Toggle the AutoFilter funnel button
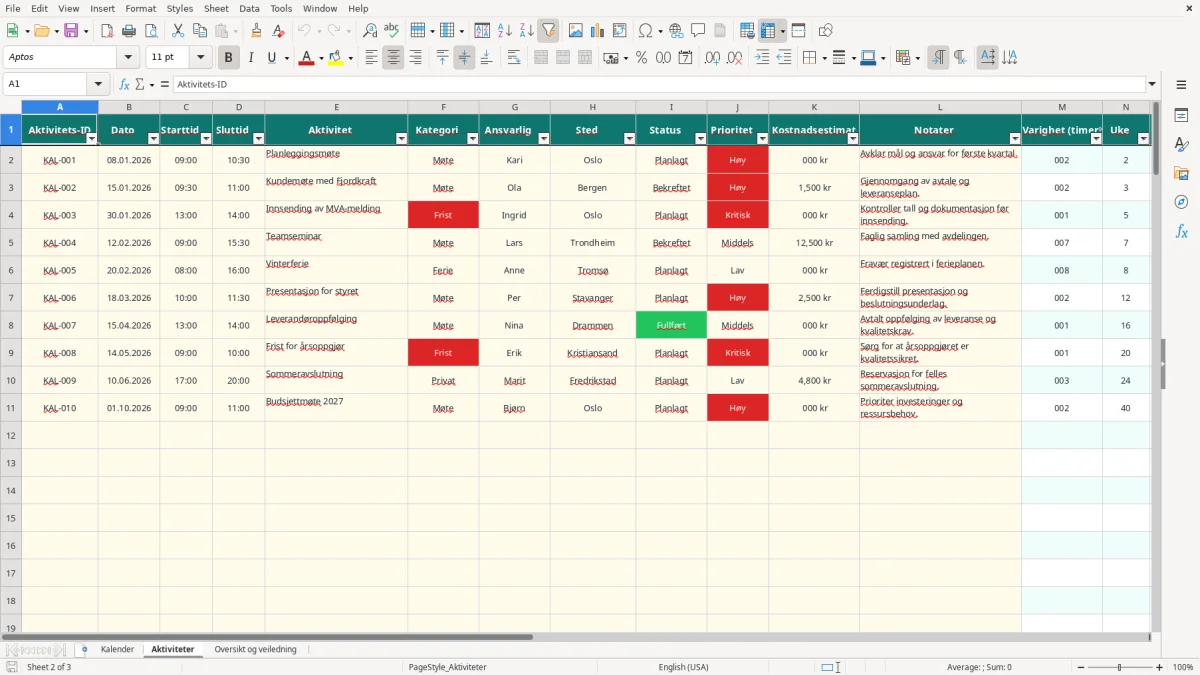This screenshot has width=1200, height=675. (x=548, y=31)
